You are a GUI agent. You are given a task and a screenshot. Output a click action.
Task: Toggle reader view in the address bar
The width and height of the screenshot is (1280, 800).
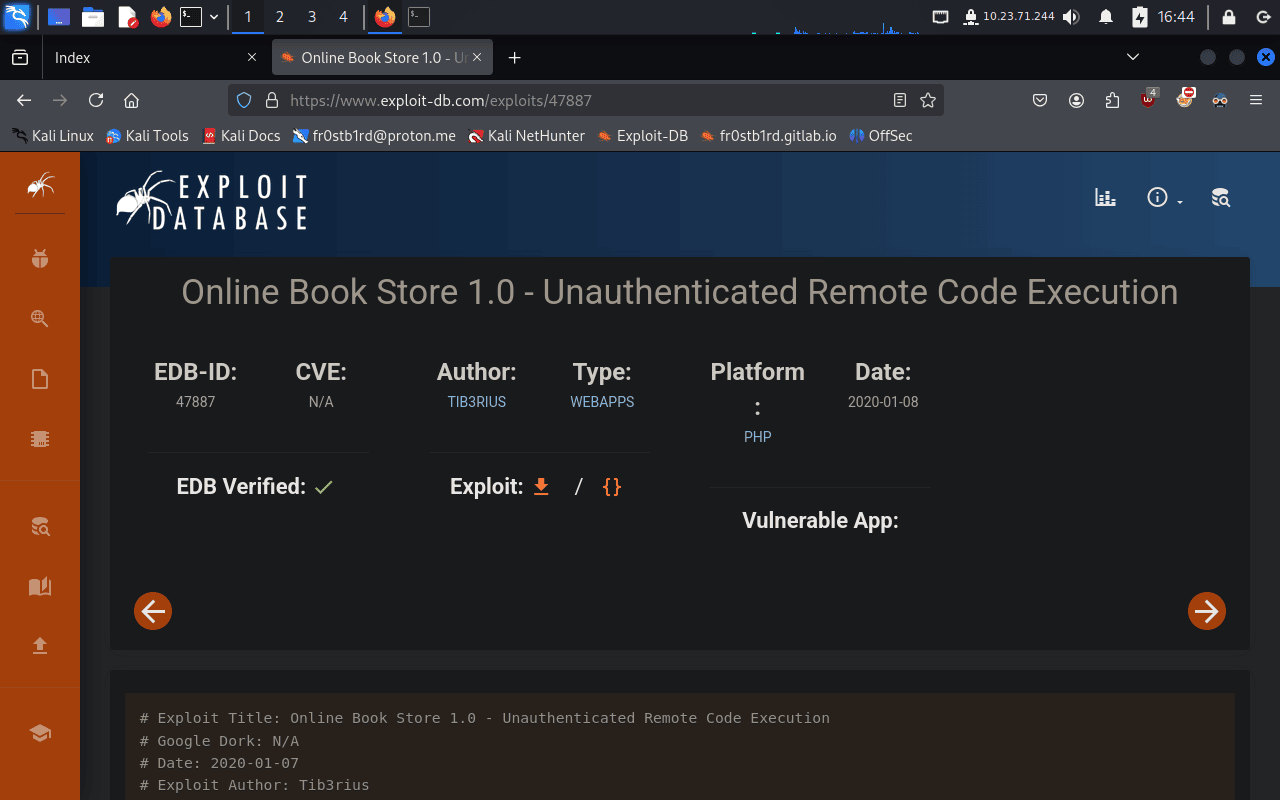pos(900,100)
